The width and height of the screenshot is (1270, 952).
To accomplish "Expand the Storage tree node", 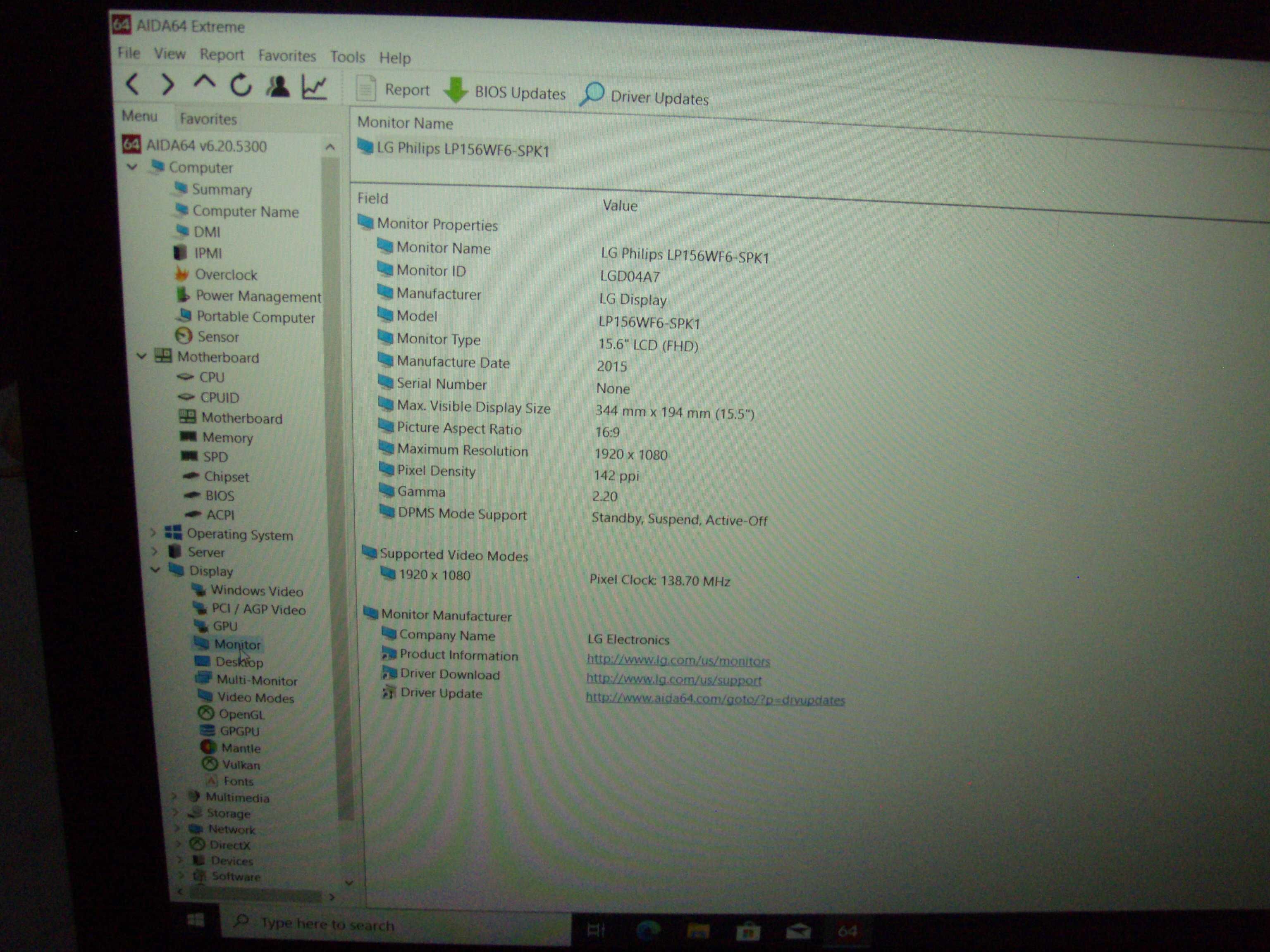I will [x=176, y=813].
